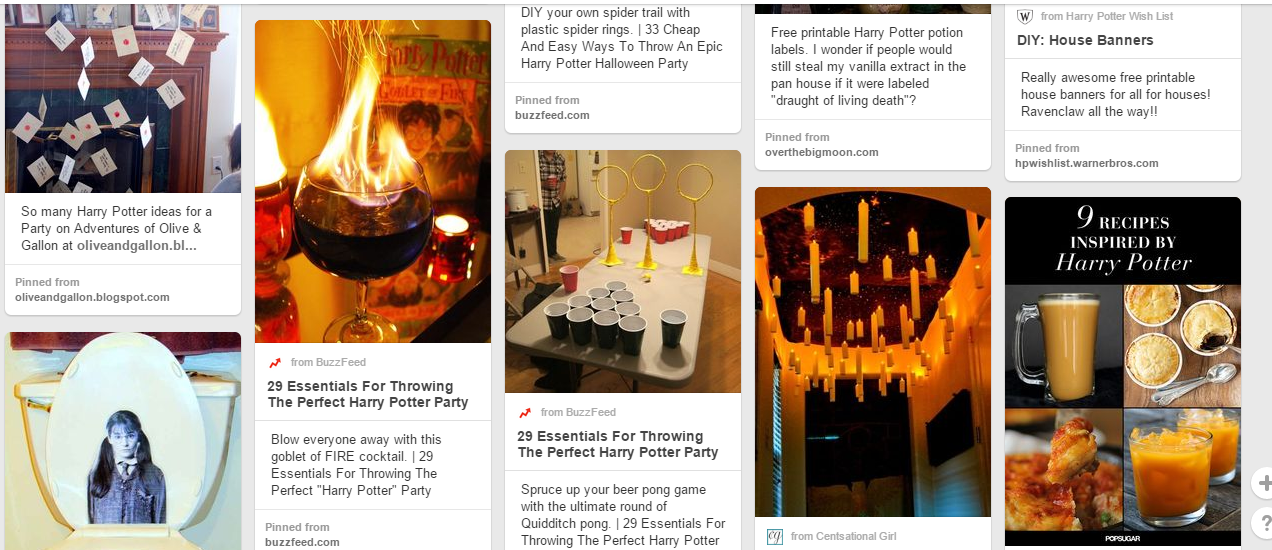Viewport: 1272px width, 550px height.
Task: Visit buzzfeed.com link under spider rings description
Action: pyautogui.click(x=552, y=115)
